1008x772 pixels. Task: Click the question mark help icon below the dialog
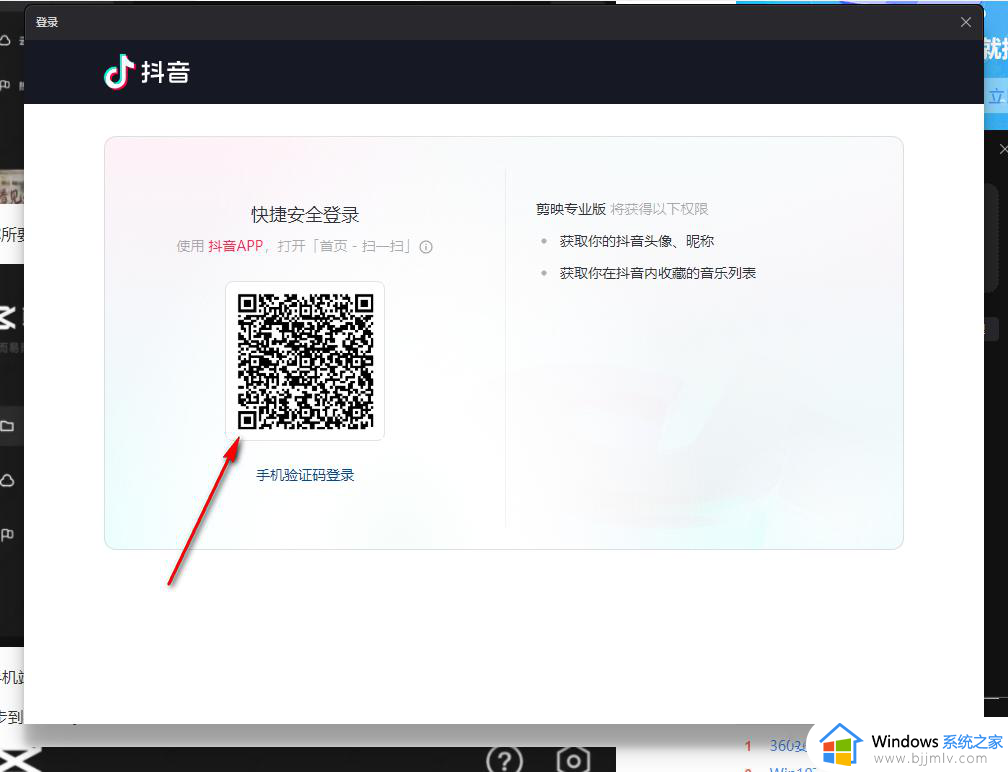505,760
